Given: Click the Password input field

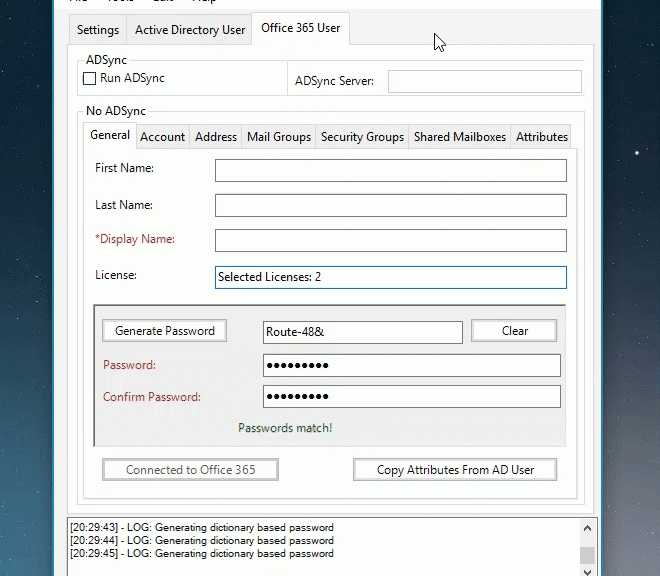Looking at the screenshot, I should pyautogui.click(x=412, y=365).
